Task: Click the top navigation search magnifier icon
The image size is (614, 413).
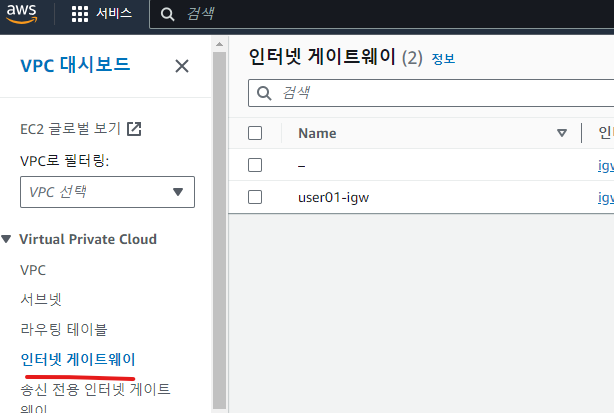Action: tap(168, 14)
